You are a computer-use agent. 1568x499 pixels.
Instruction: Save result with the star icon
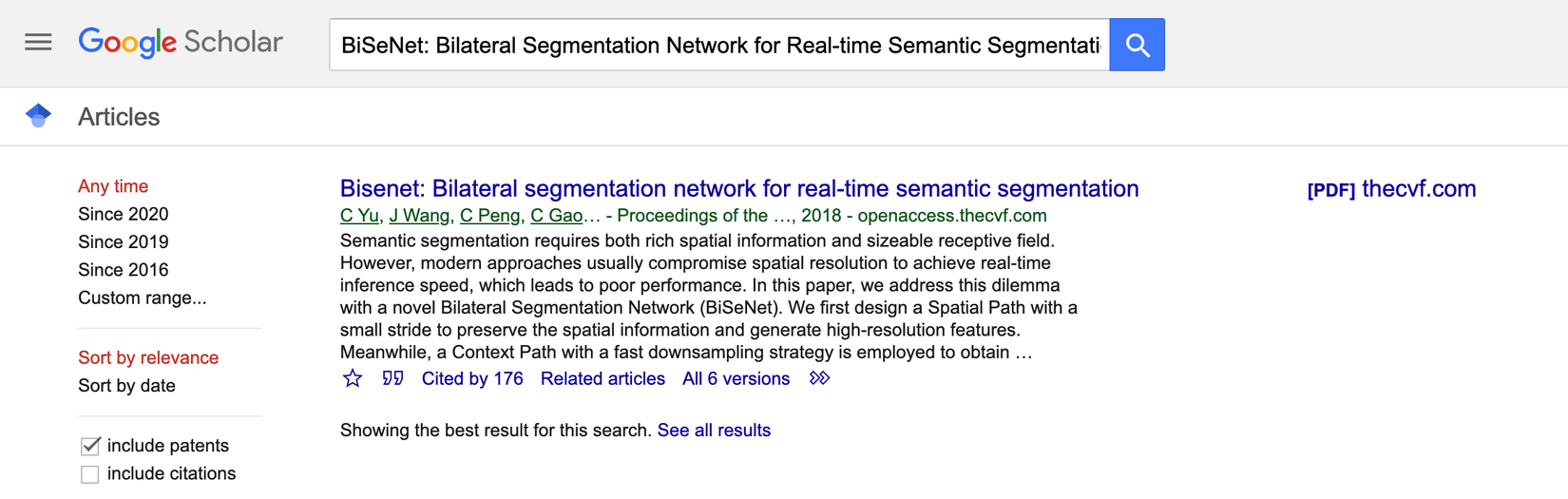click(353, 378)
